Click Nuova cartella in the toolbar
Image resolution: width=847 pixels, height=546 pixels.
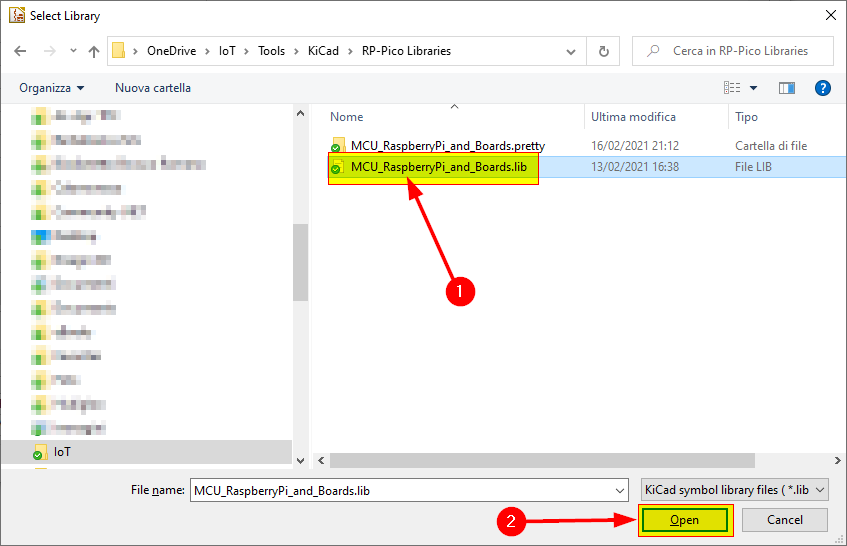point(152,88)
